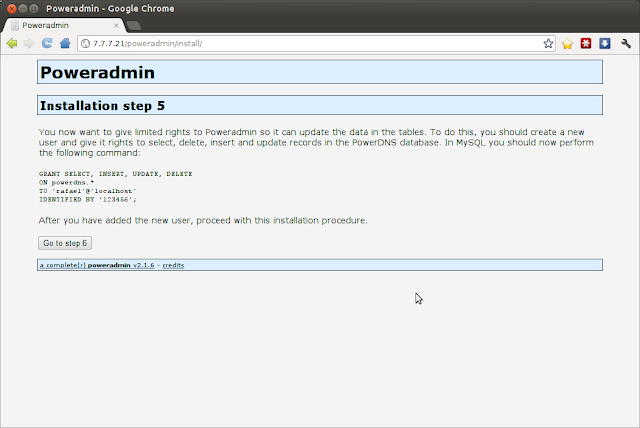Click the GRANT SELECT command line
The width and height of the screenshot is (640, 428).
pos(116,174)
